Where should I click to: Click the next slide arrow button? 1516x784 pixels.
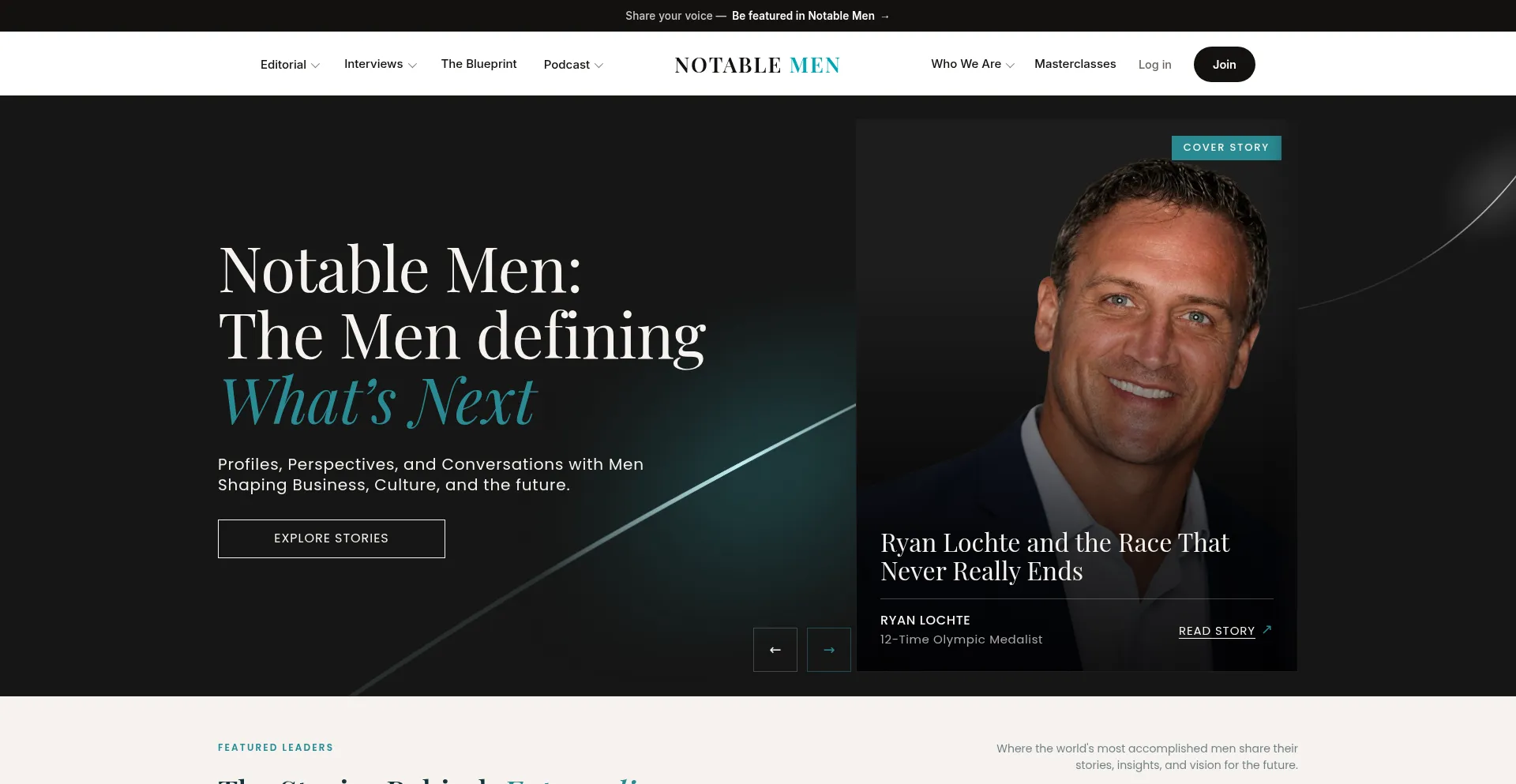click(828, 650)
